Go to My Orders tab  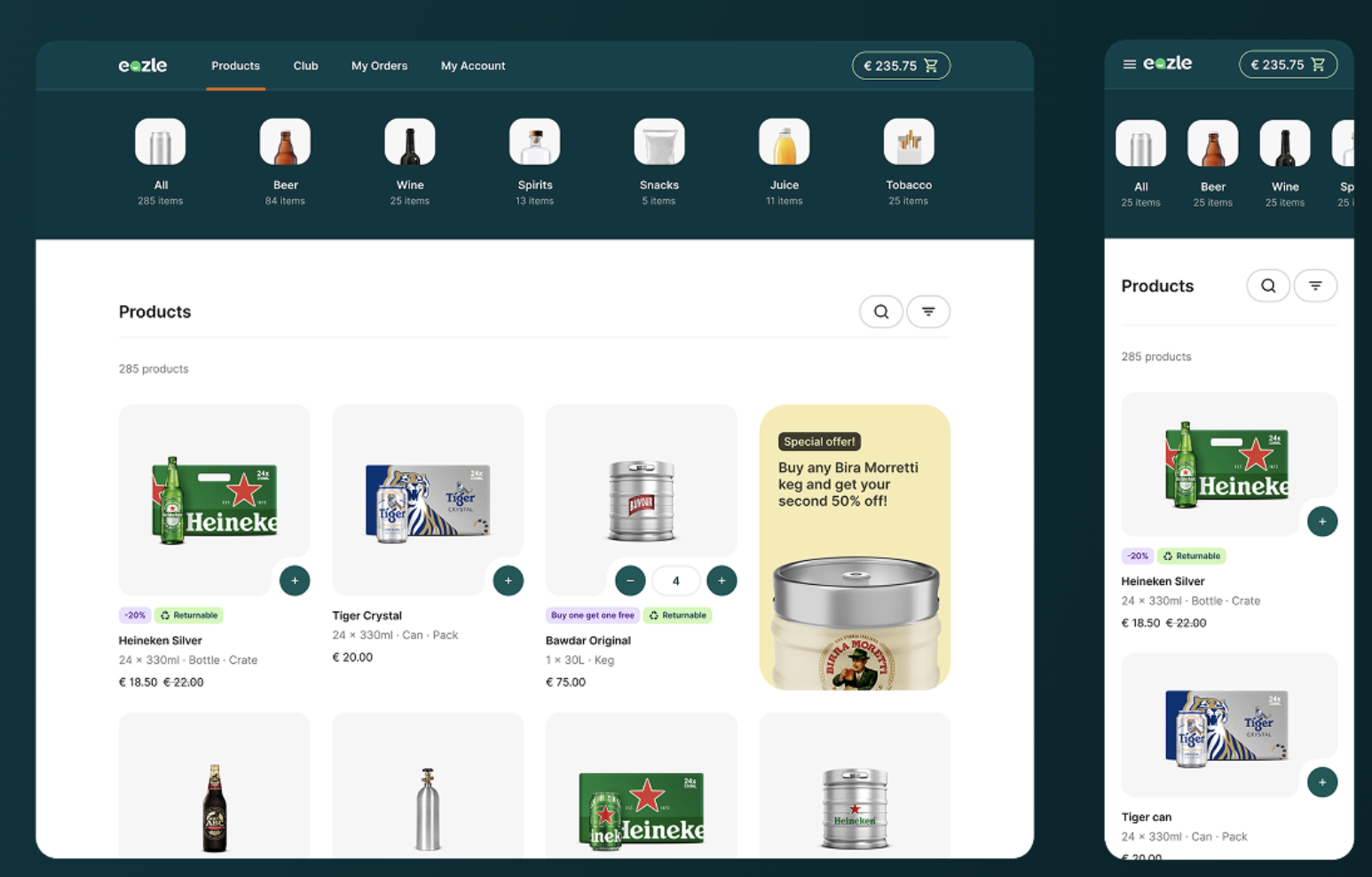379,66
